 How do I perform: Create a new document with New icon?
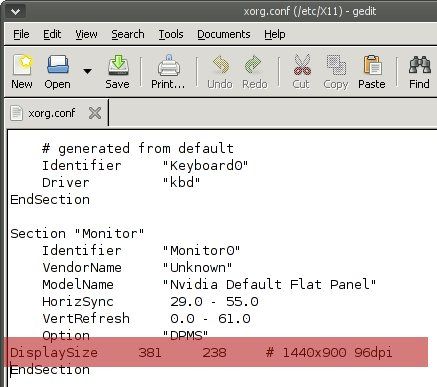22,72
